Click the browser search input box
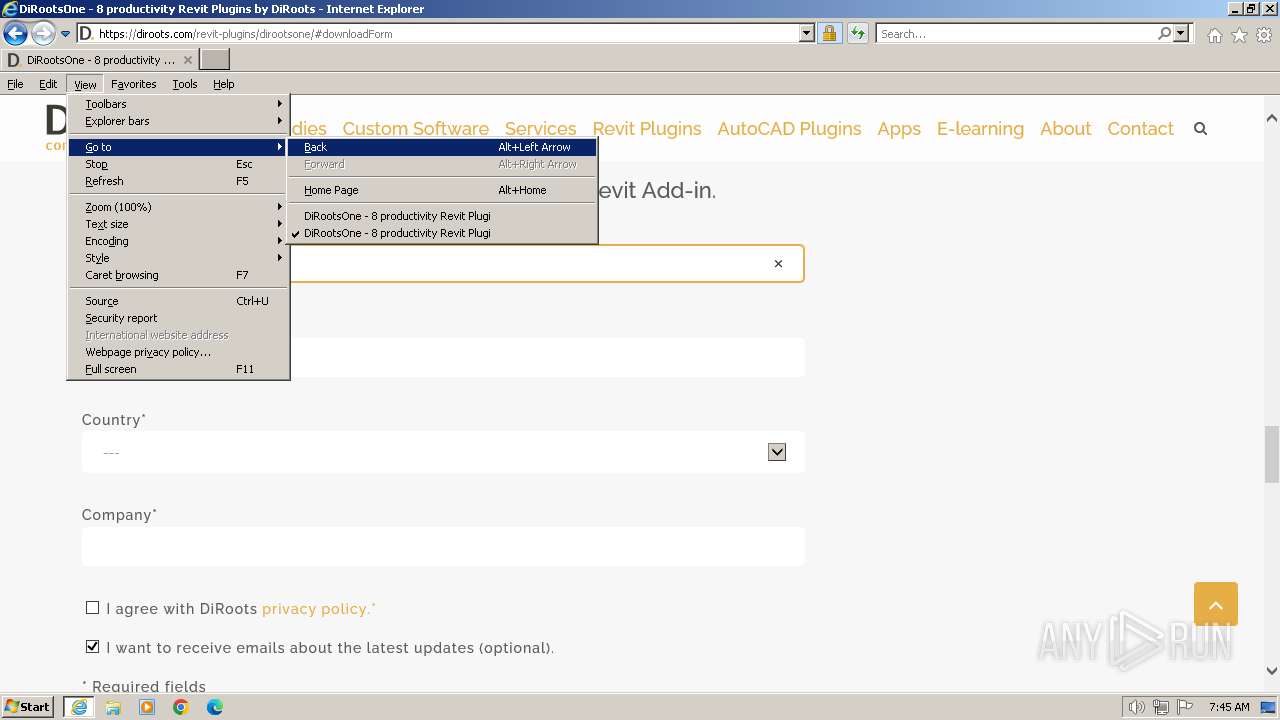Image resolution: width=1280 pixels, height=720 pixels. 1016,34
